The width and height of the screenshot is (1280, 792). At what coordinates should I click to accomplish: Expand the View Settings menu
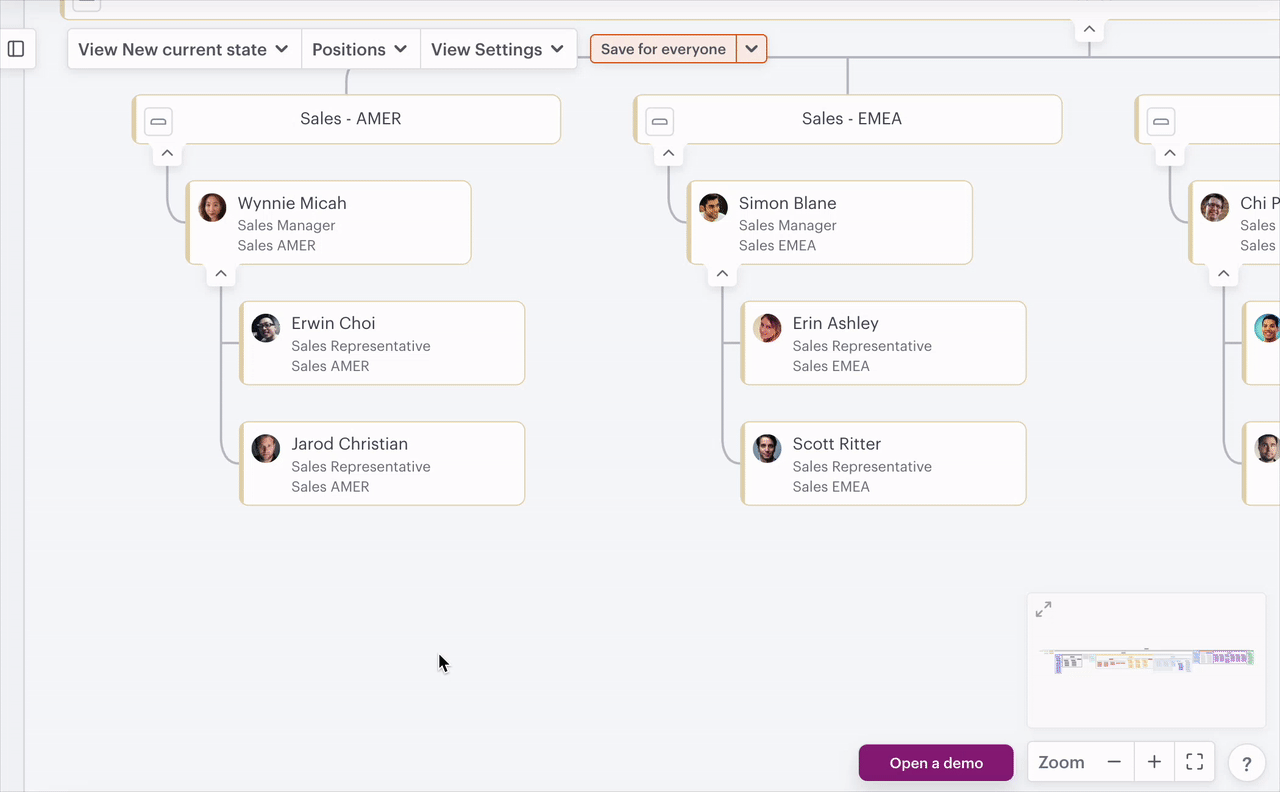498,48
